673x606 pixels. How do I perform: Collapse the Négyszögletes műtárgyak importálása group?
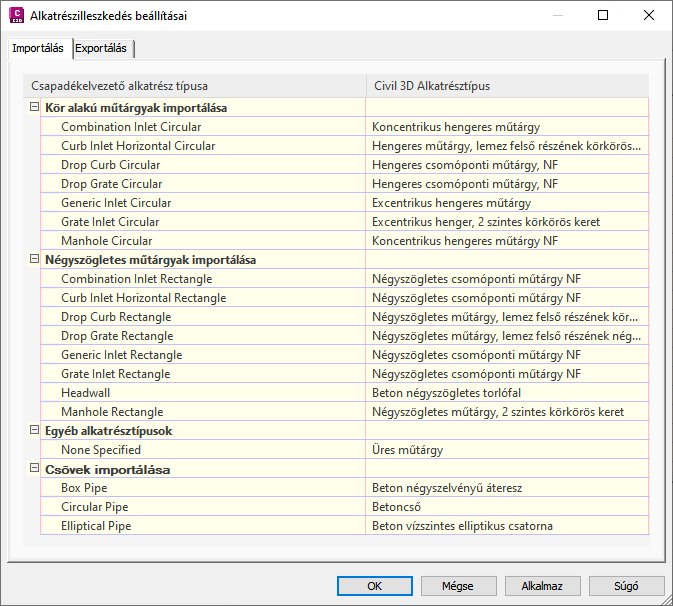point(34,260)
